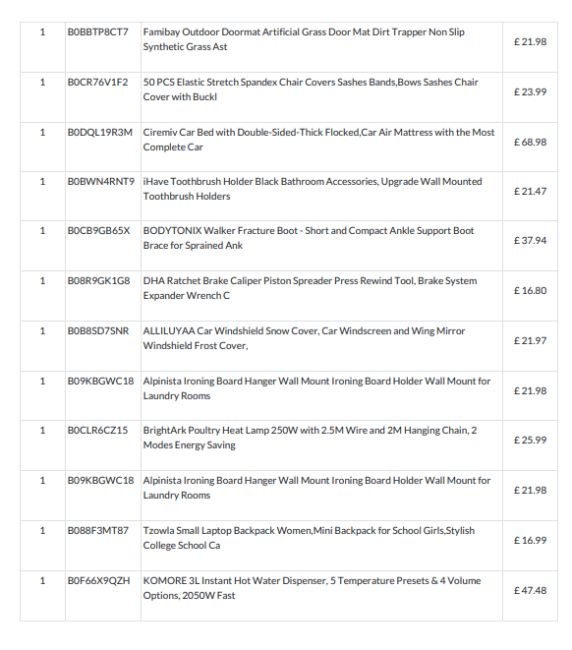The height and width of the screenshot is (650, 572).
Task: Select the £ 68.98 price
Action: [530, 142]
